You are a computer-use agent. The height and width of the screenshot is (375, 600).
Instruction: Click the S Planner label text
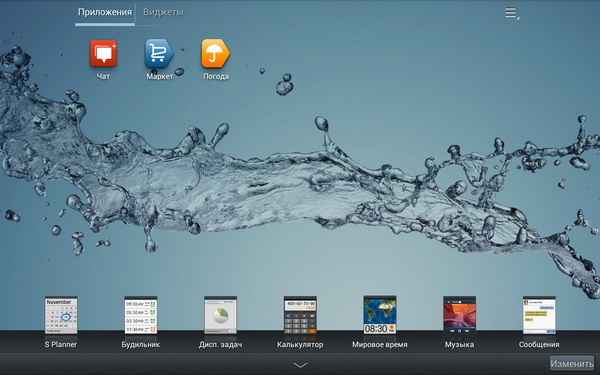coord(61,345)
